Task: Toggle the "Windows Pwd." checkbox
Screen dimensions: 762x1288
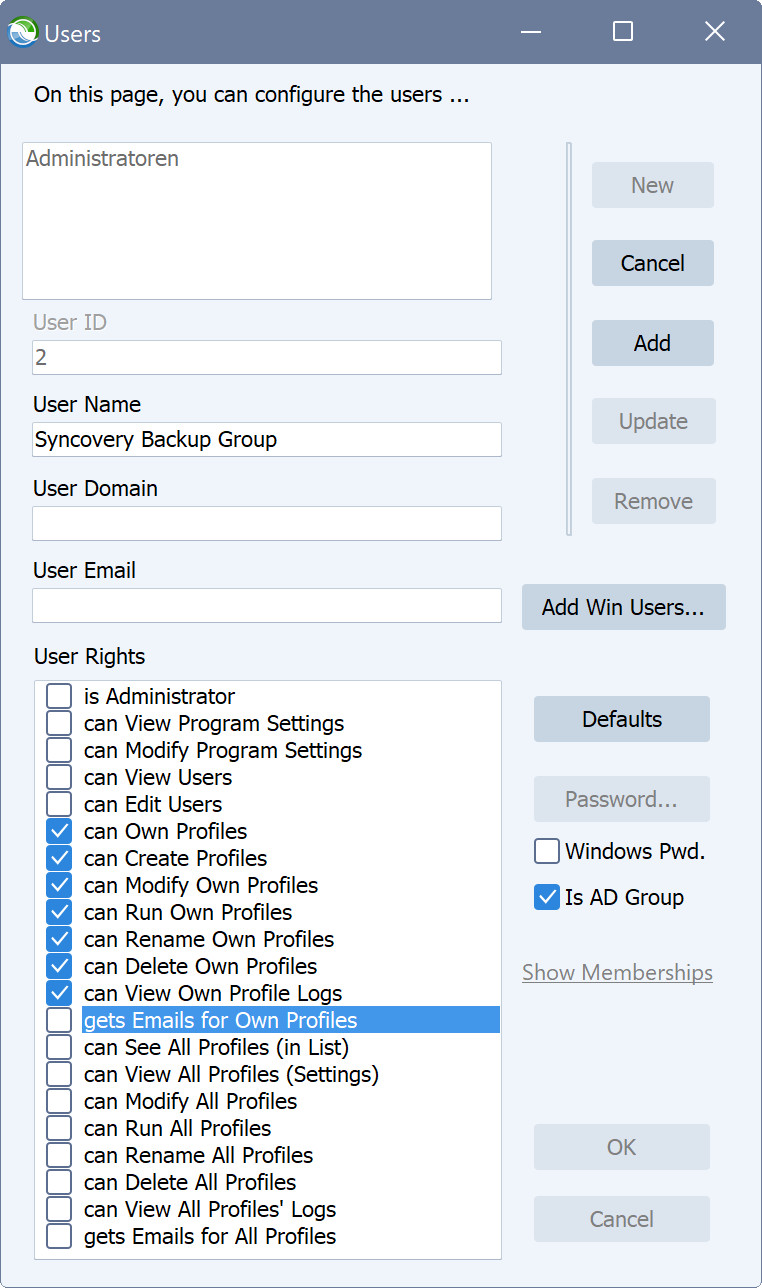Action: pyautogui.click(x=546, y=851)
